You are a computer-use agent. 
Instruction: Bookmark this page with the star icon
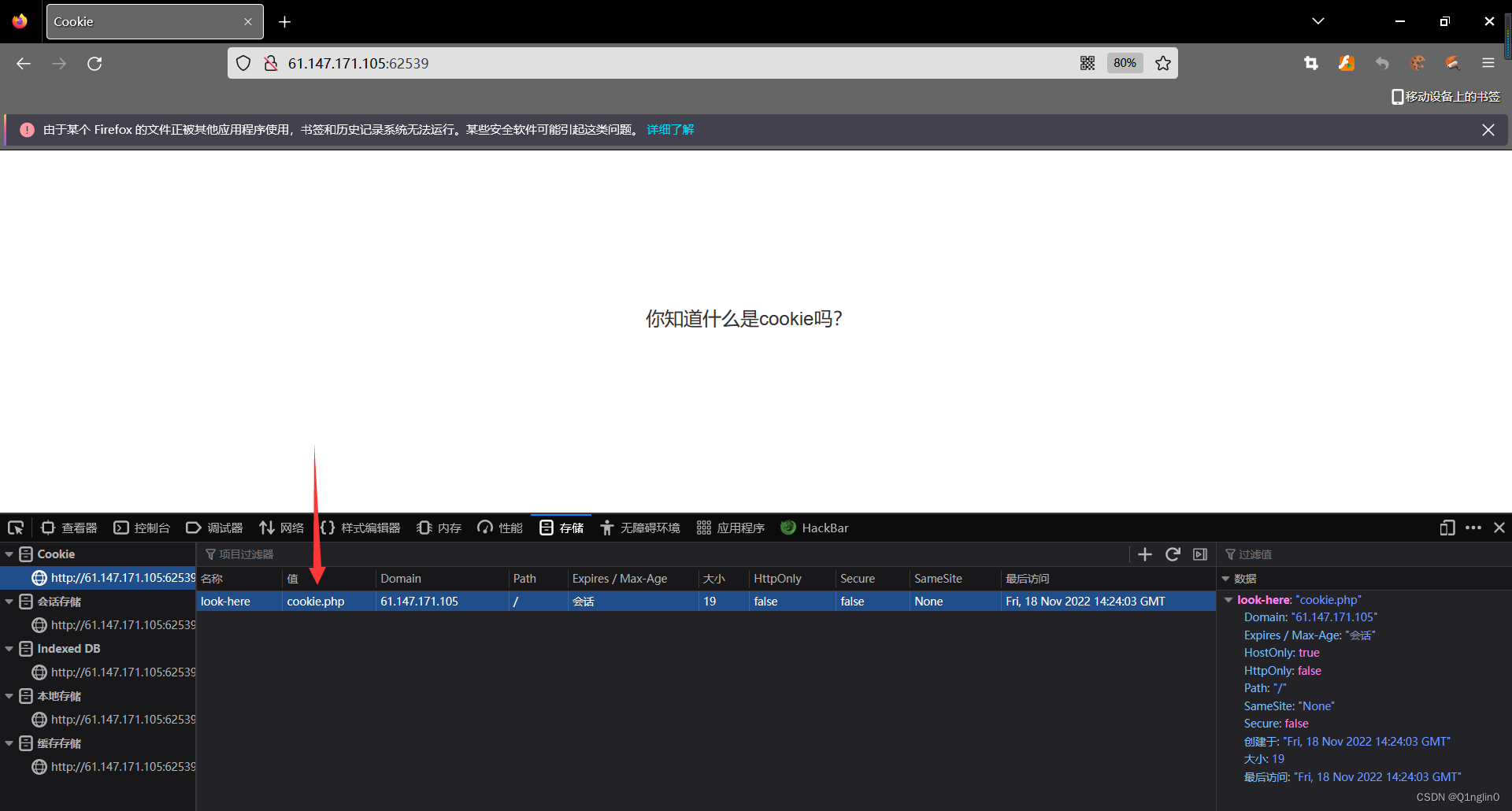click(1163, 64)
